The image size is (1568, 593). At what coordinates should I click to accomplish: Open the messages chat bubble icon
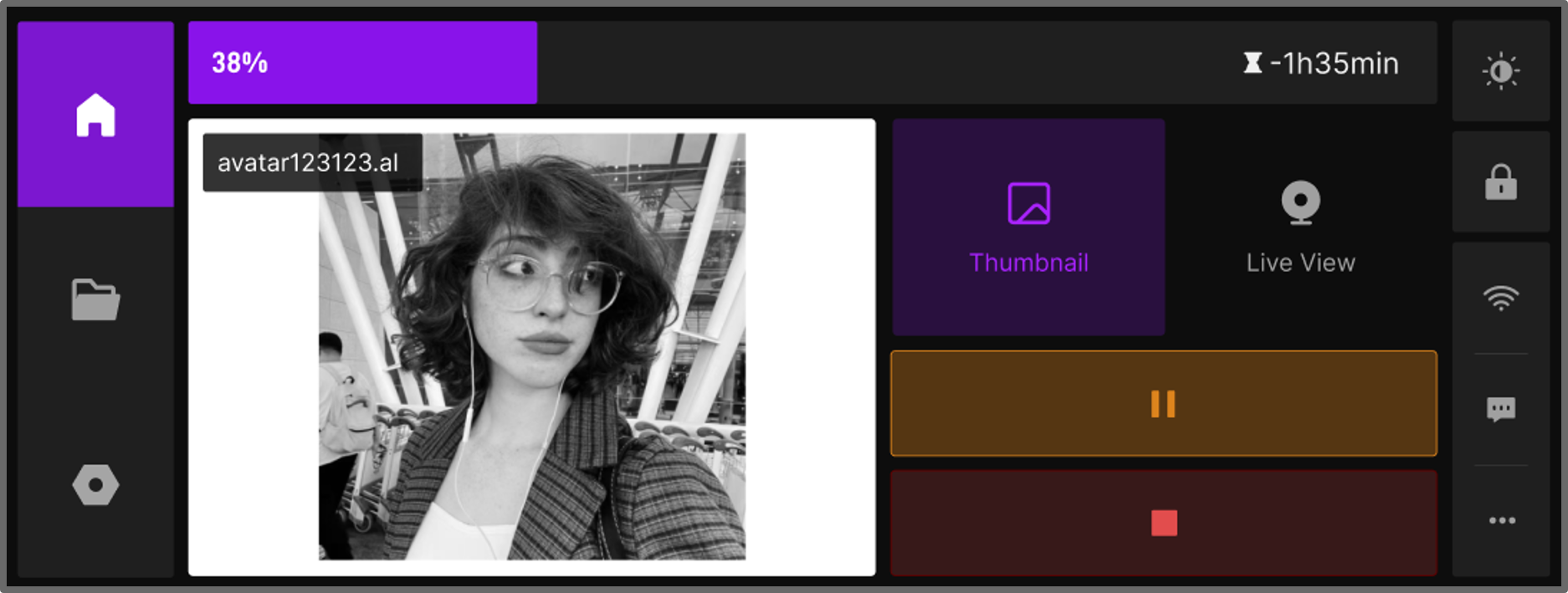1501,409
